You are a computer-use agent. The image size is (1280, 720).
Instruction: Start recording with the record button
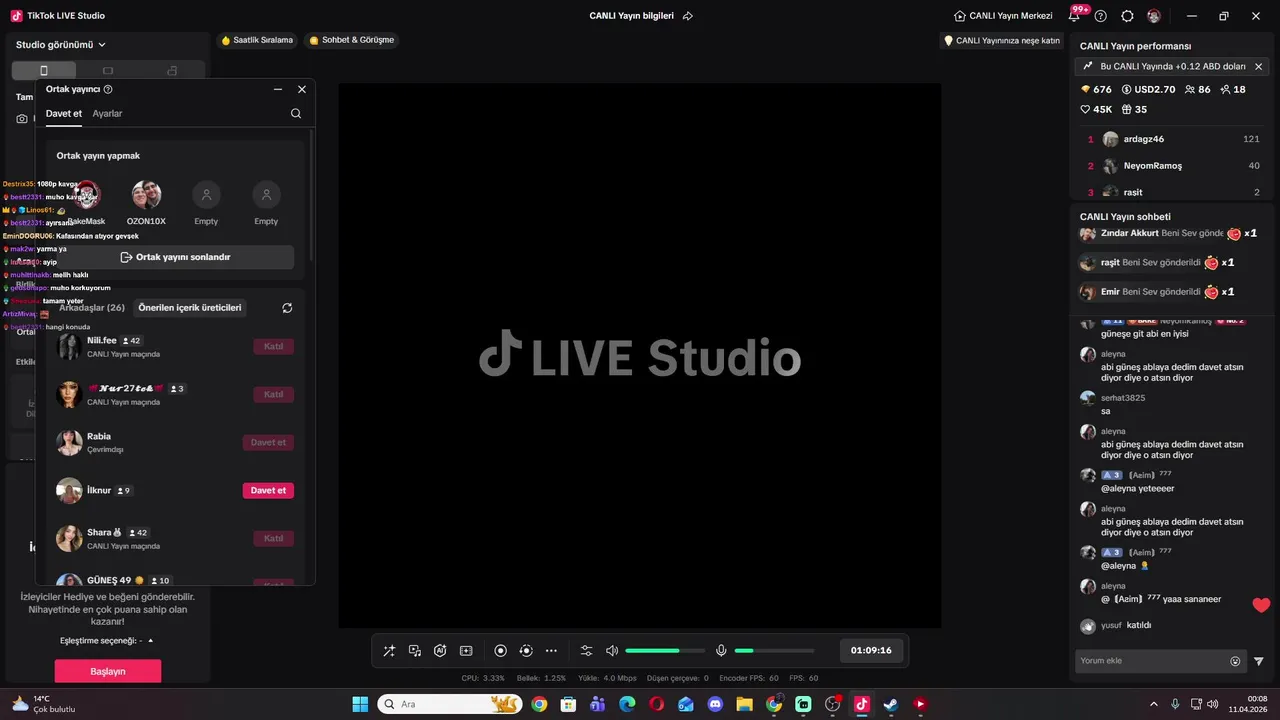coord(501,651)
